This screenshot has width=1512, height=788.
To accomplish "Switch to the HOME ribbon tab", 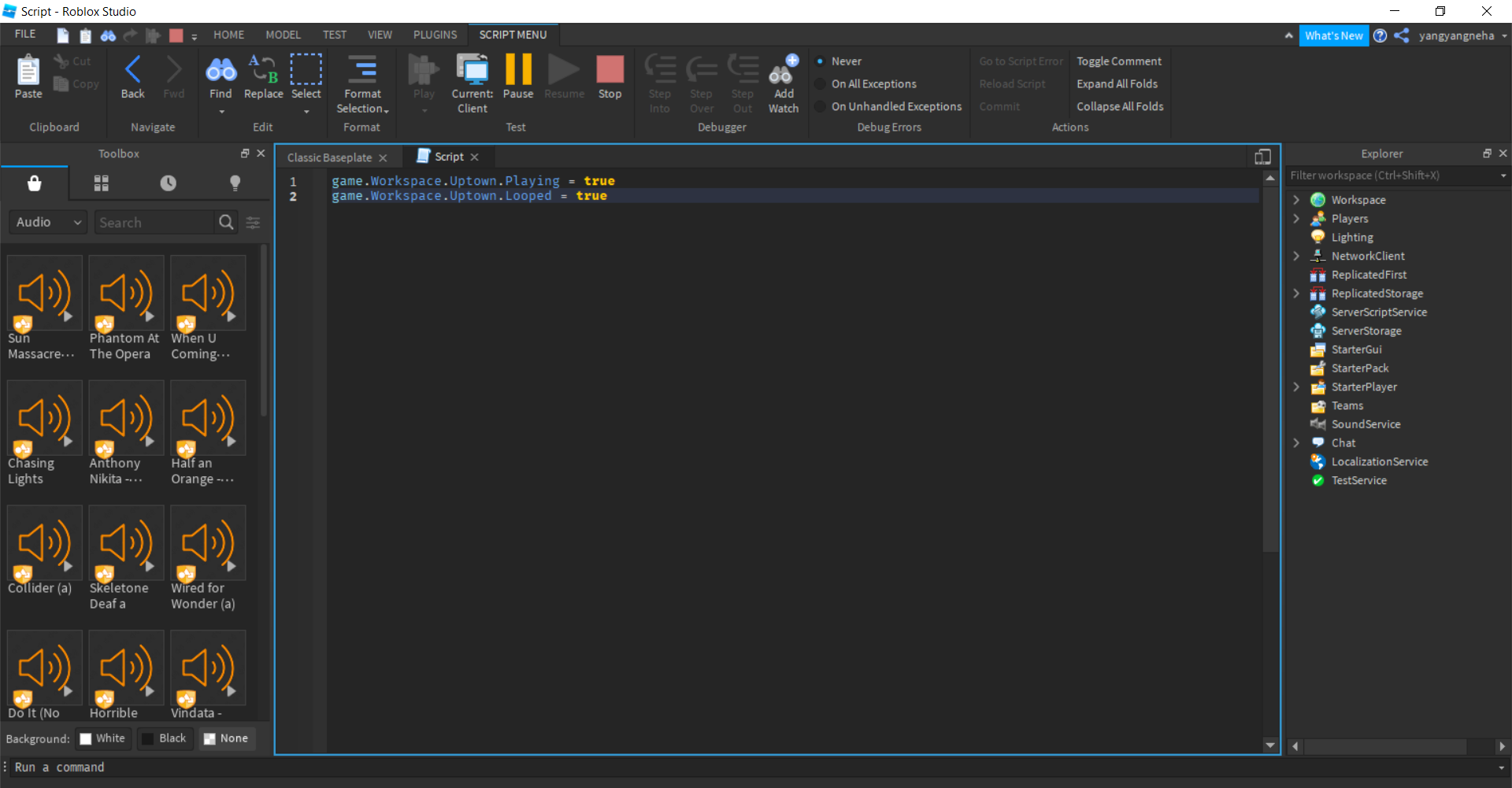I will tap(228, 35).
